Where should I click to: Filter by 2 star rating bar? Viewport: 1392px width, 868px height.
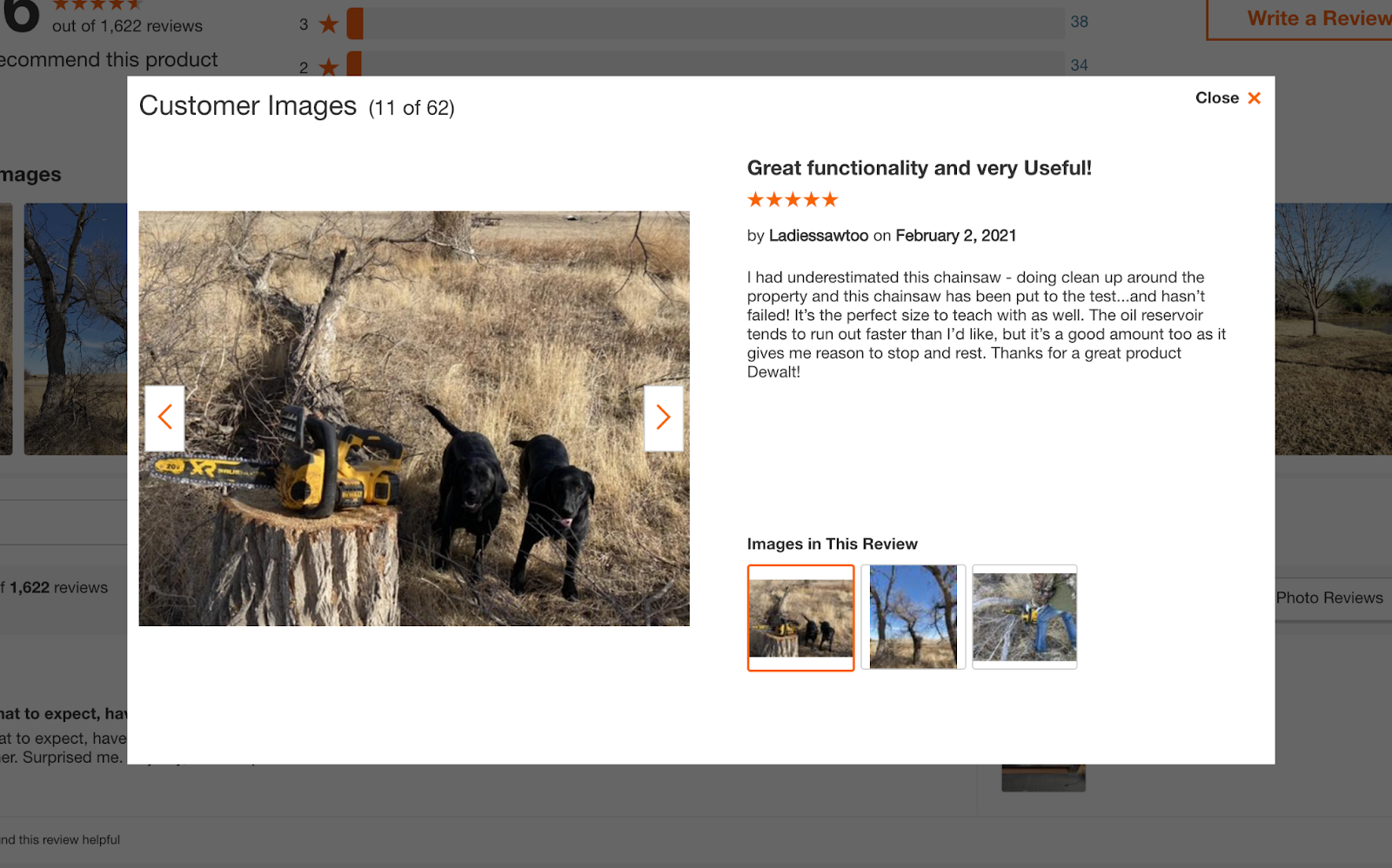click(705, 64)
